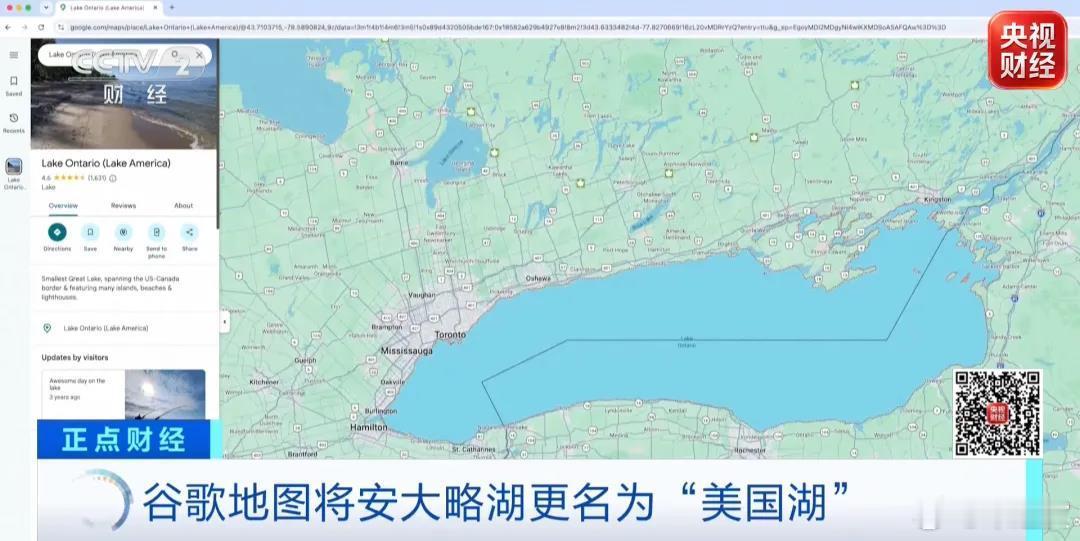1080x541 pixels.
Task: Click the Lake Ontario label in the lake
Action: tap(687, 341)
